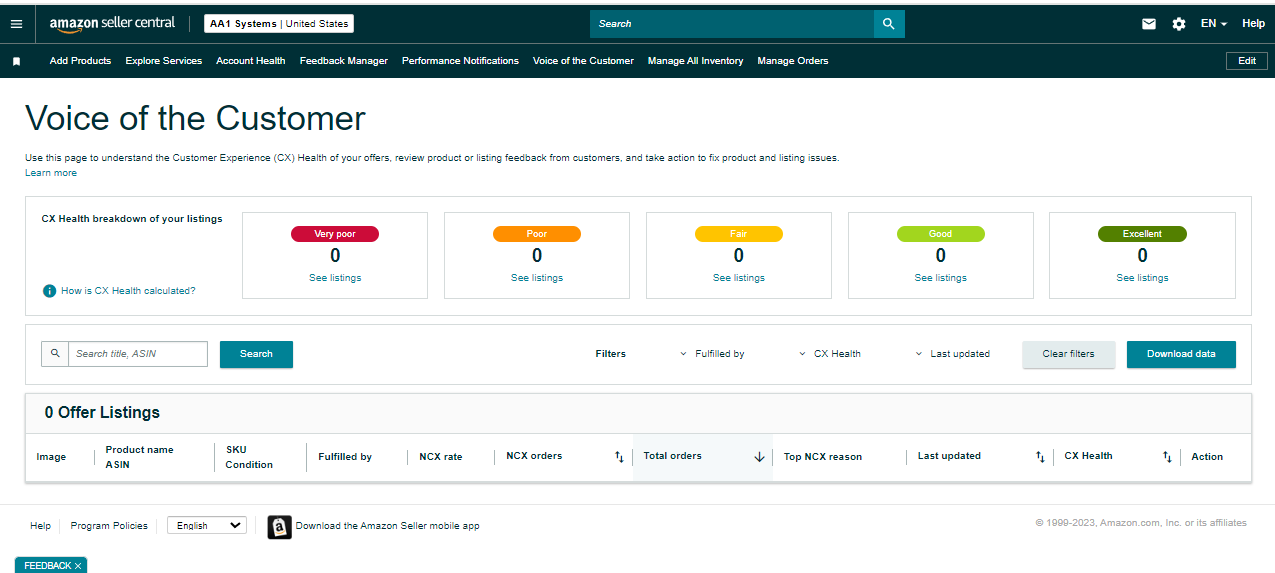See listings under Very poor
Screen dimensions: 1275x573
click(335, 278)
